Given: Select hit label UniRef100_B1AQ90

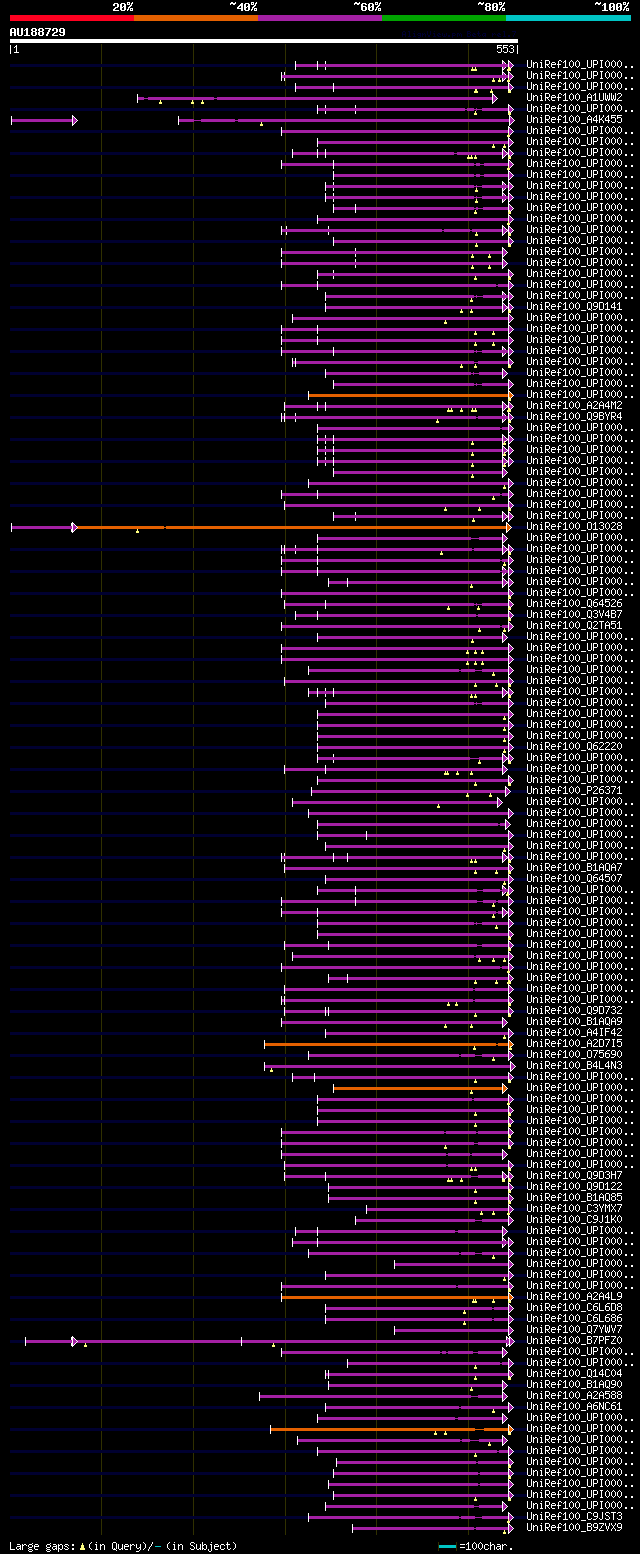Looking at the screenshot, I should [574, 1385].
